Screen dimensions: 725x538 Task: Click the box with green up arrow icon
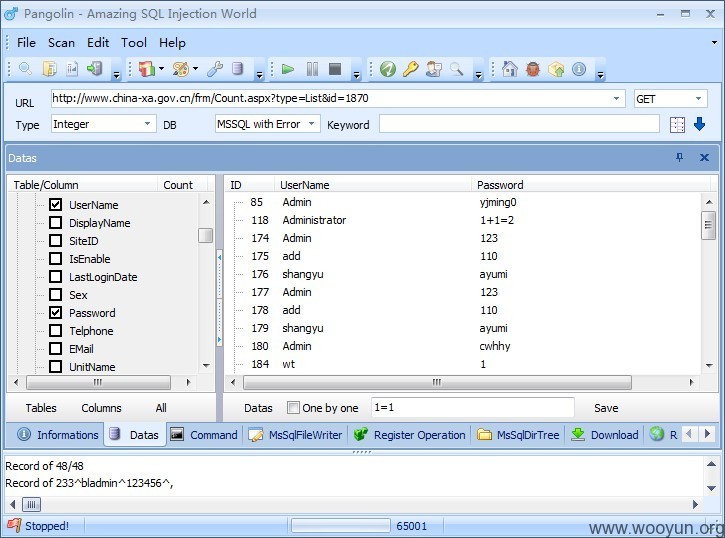(556, 69)
